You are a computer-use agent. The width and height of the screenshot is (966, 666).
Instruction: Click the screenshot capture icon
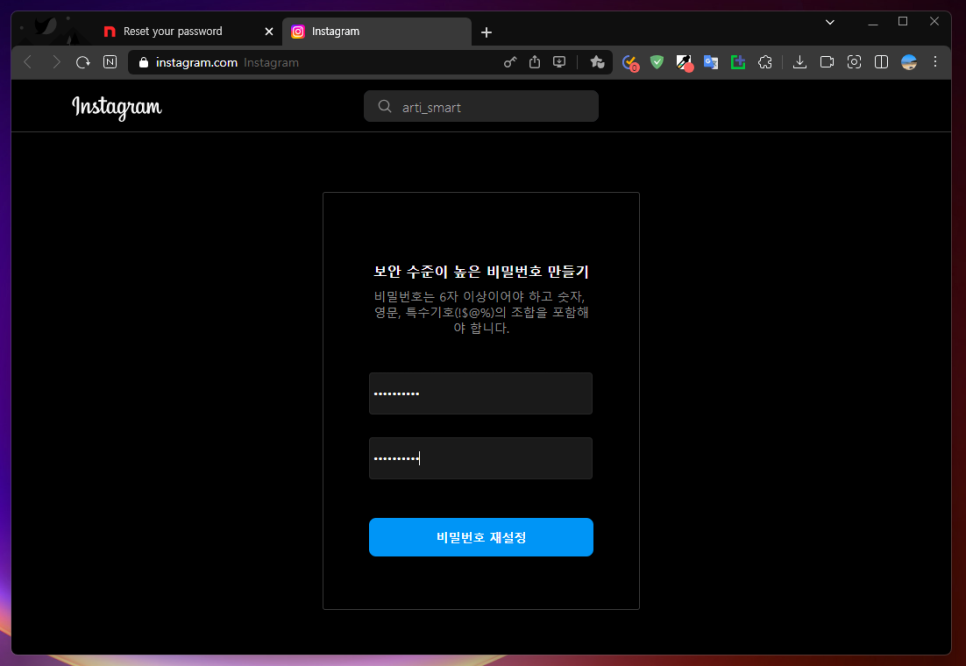(854, 62)
